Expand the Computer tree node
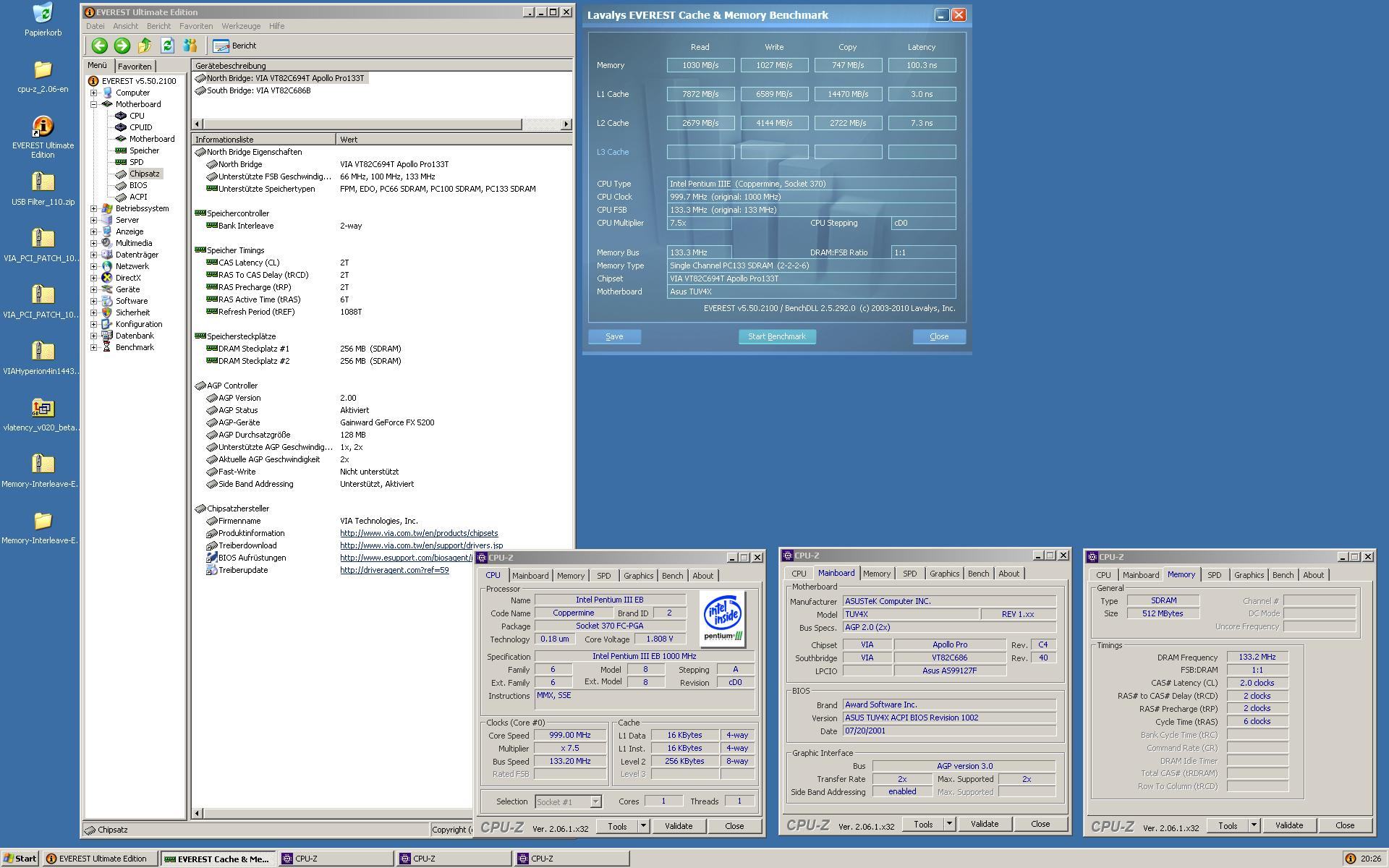This screenshot has width=1389, height=868. click(x=93, y=93)
